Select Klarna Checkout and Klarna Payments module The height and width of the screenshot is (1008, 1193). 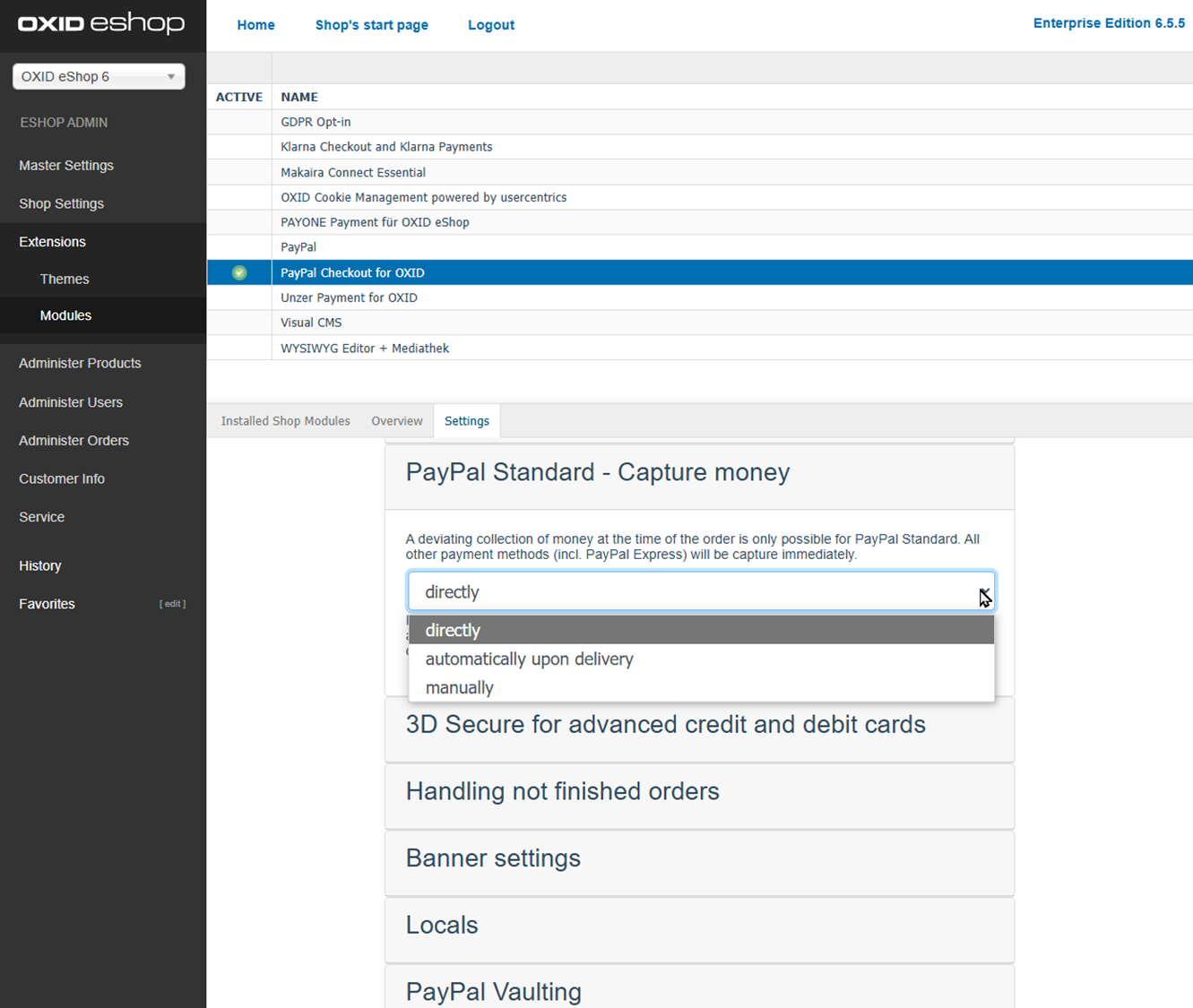386,147
